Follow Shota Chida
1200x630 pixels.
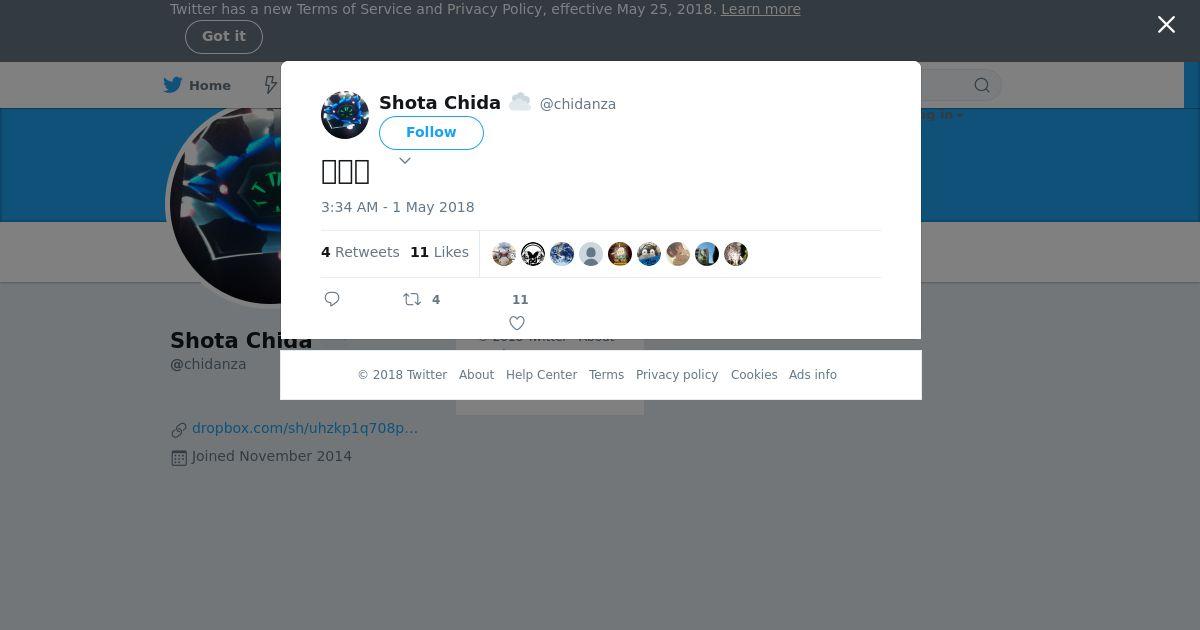click(431, 133)
